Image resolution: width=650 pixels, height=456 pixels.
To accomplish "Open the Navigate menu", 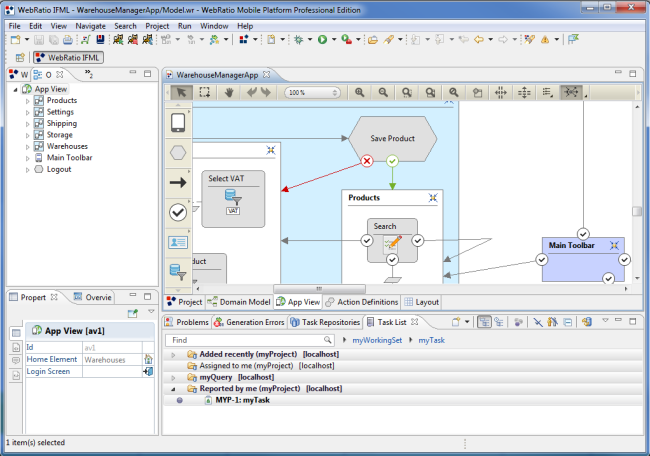I will [90, 26].
